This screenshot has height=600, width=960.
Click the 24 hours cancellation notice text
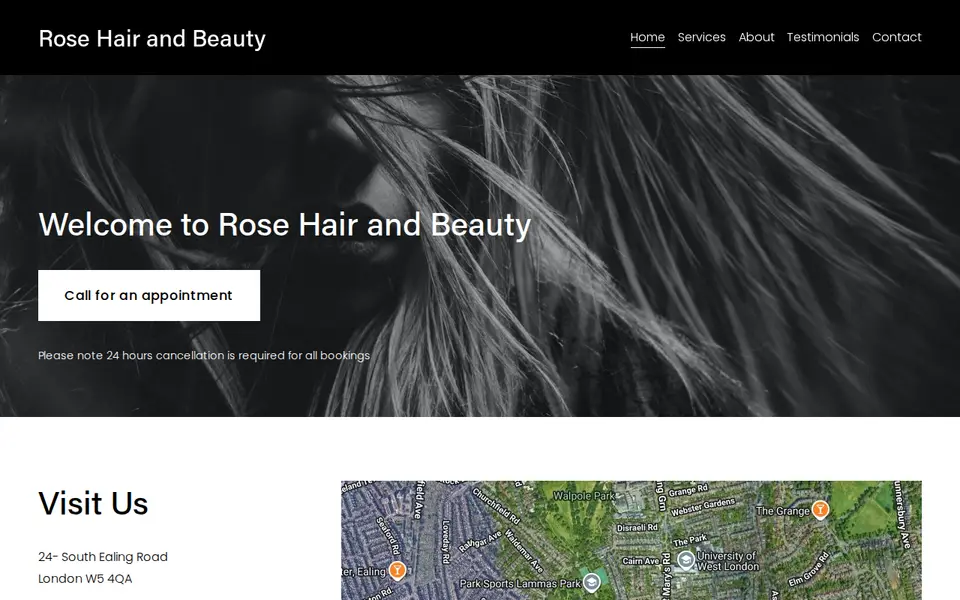click(204, 355)
